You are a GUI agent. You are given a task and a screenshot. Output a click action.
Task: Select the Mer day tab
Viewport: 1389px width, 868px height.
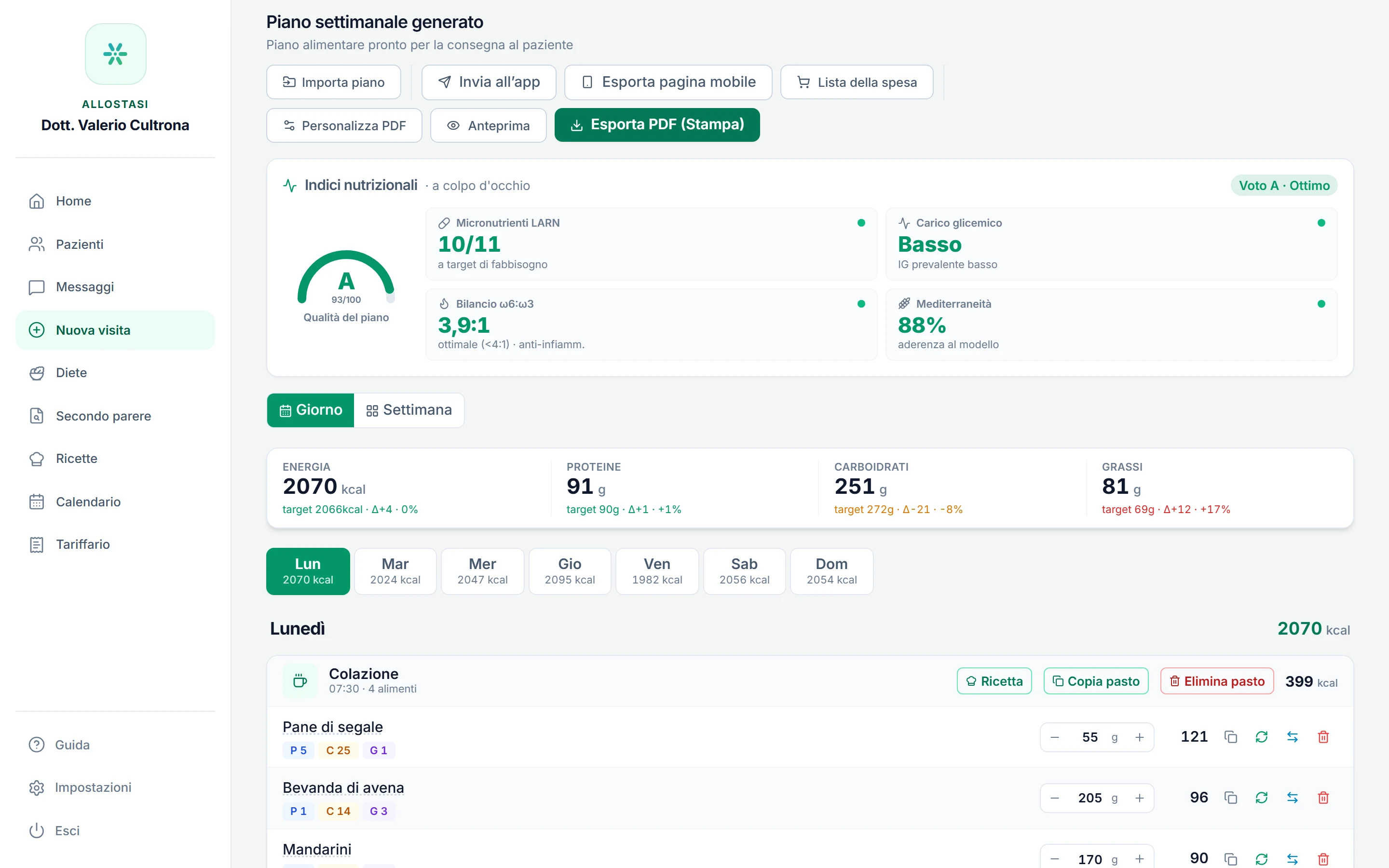click(x=482, y=571)
